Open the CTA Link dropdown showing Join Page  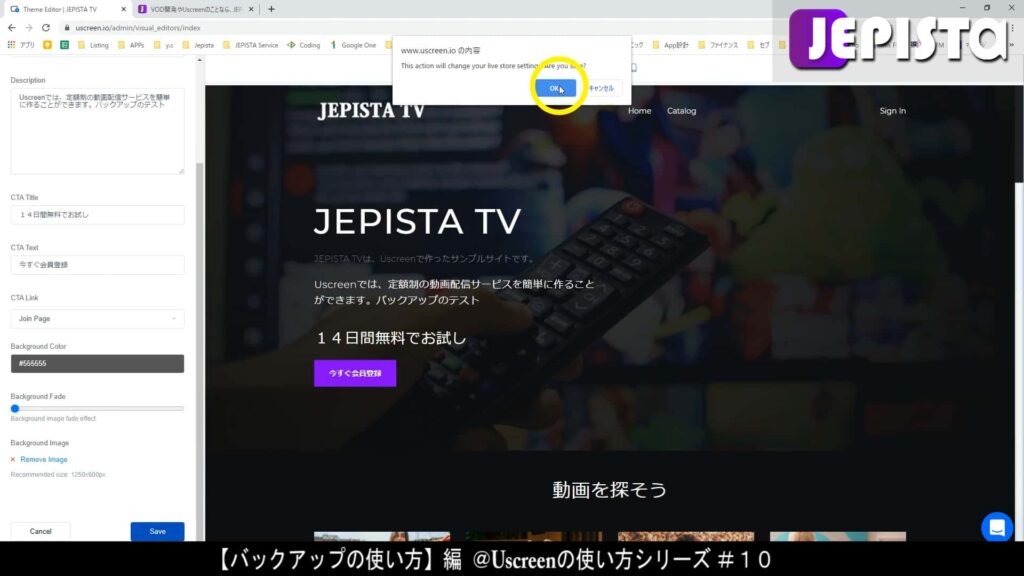tap(96, 318)
